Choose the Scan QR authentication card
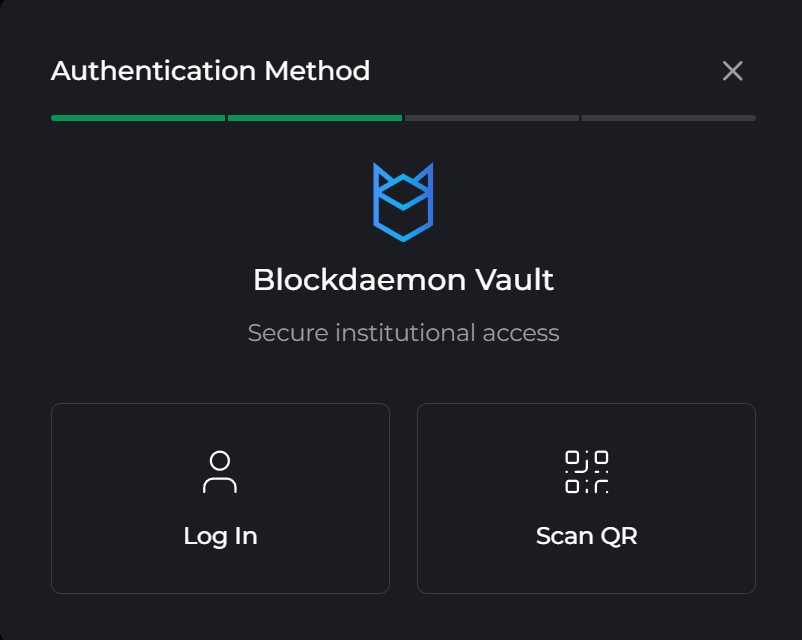The width and height of the screenshot is (802, 640). 586,498
